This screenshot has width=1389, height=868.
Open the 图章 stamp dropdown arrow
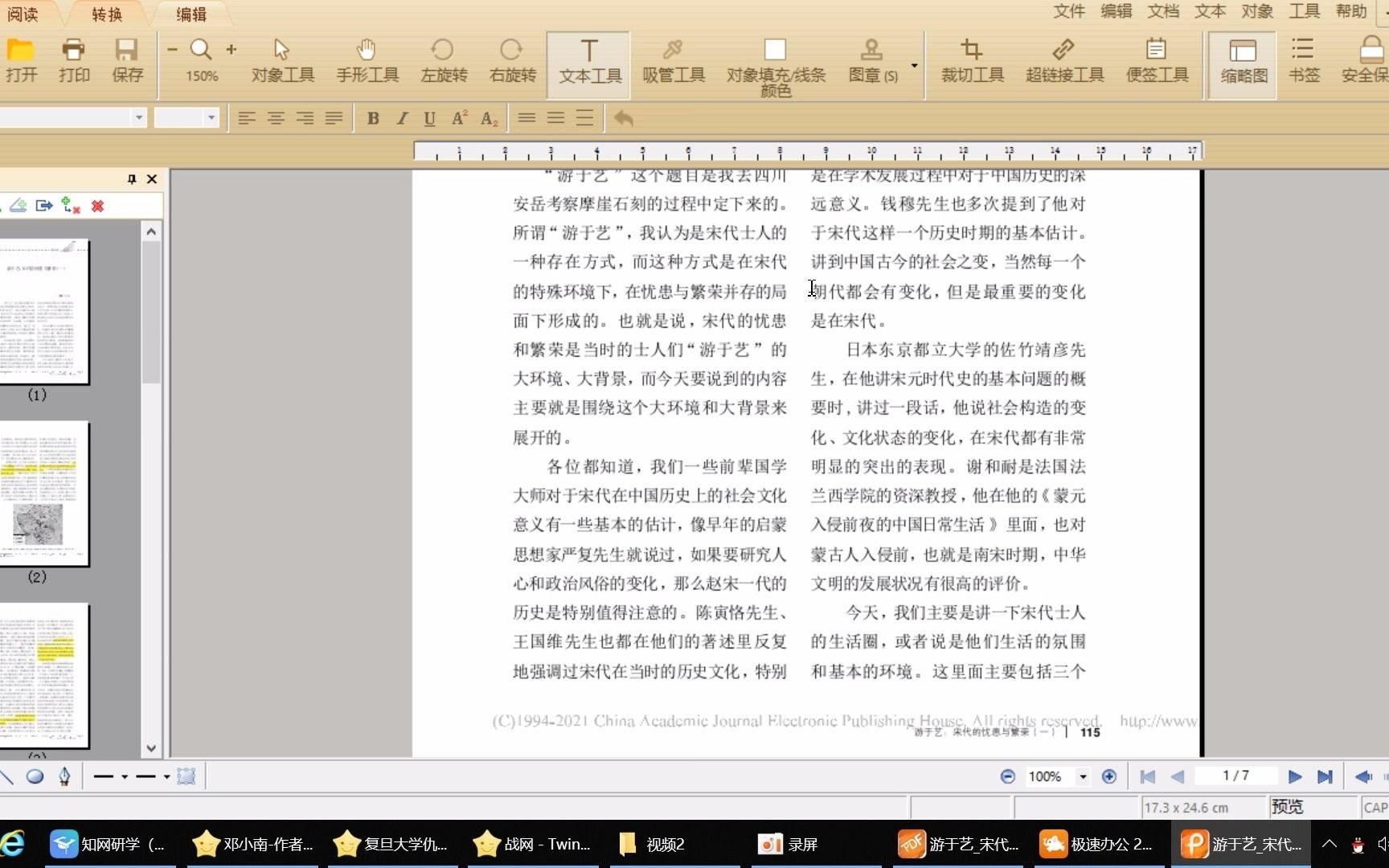click(x=915, y=65)
